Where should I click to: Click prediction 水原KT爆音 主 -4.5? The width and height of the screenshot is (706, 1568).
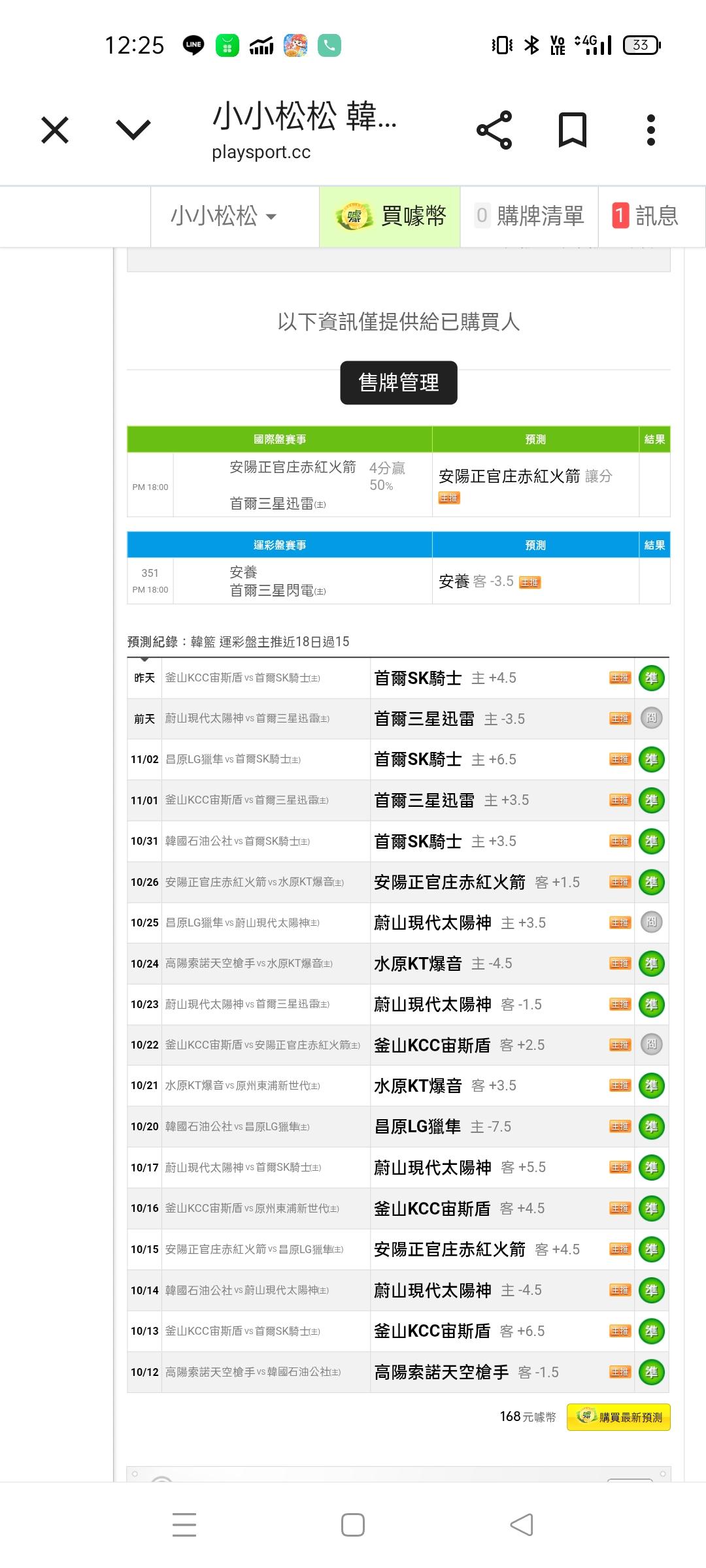click(443, 964)
